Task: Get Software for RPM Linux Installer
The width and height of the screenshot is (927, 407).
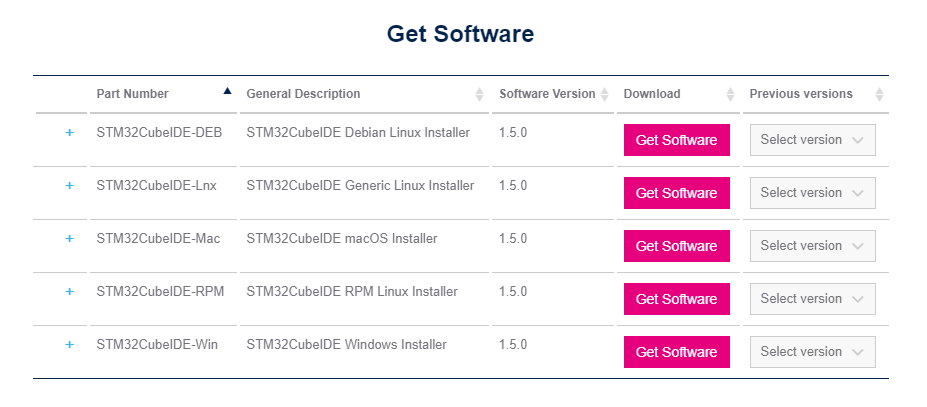Action: click(676, 299)
